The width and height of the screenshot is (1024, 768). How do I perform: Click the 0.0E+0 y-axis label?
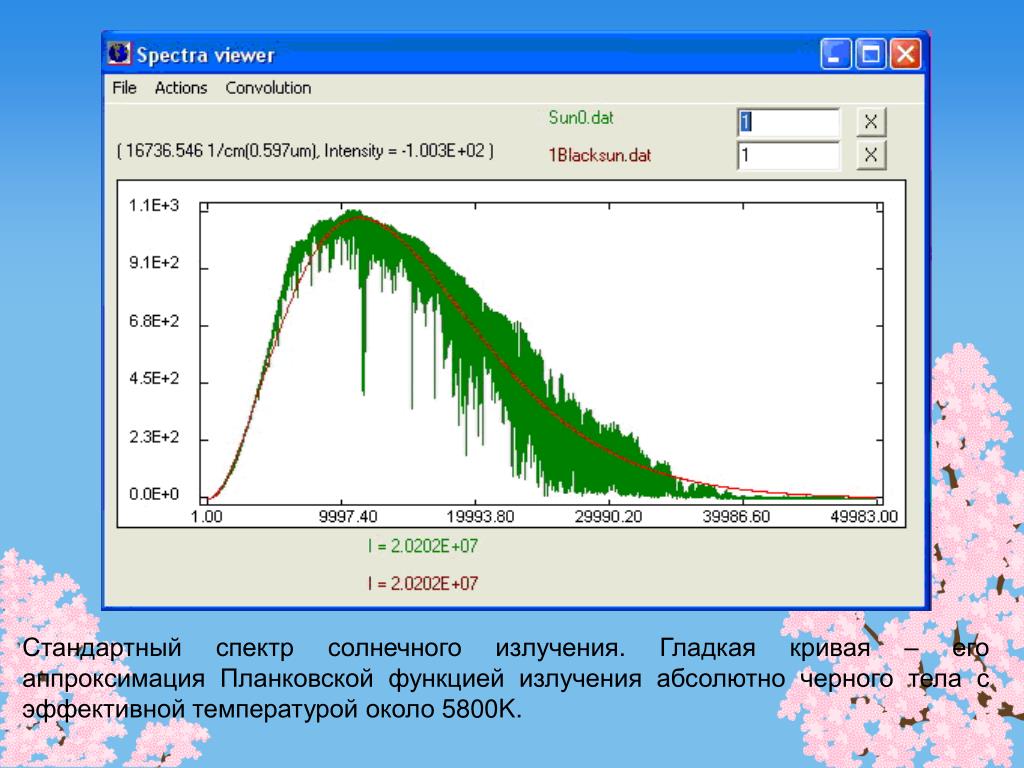(x=153, y=494)
